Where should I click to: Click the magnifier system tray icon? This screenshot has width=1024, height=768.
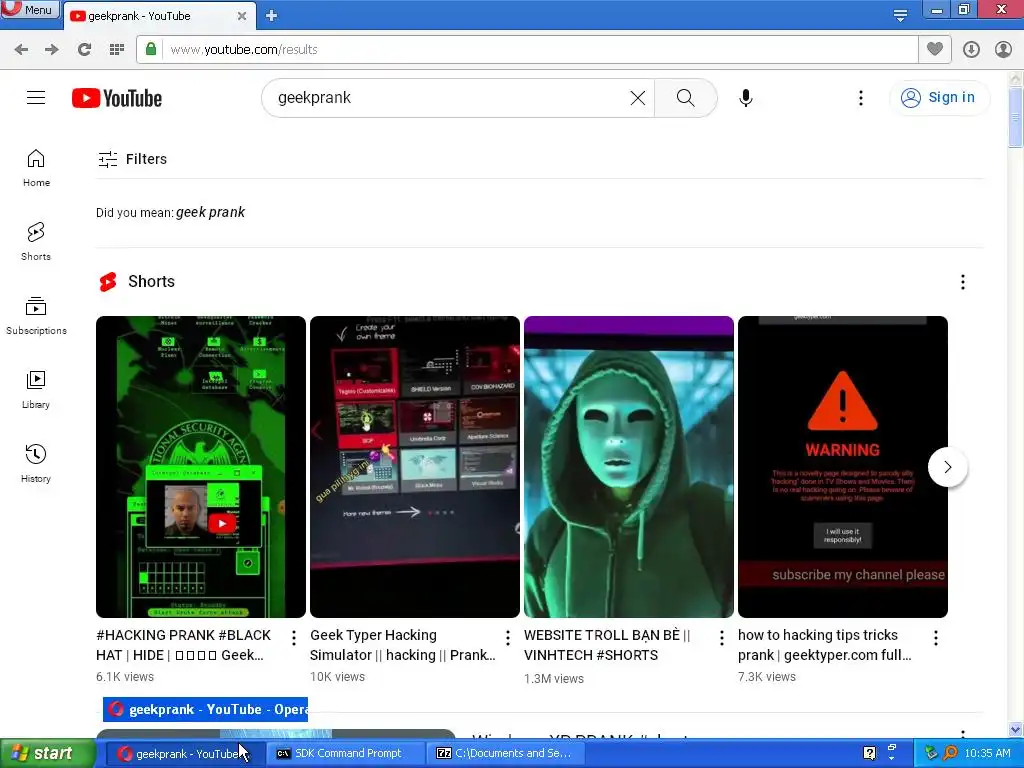pyautogui.click(x=950, y=753)
